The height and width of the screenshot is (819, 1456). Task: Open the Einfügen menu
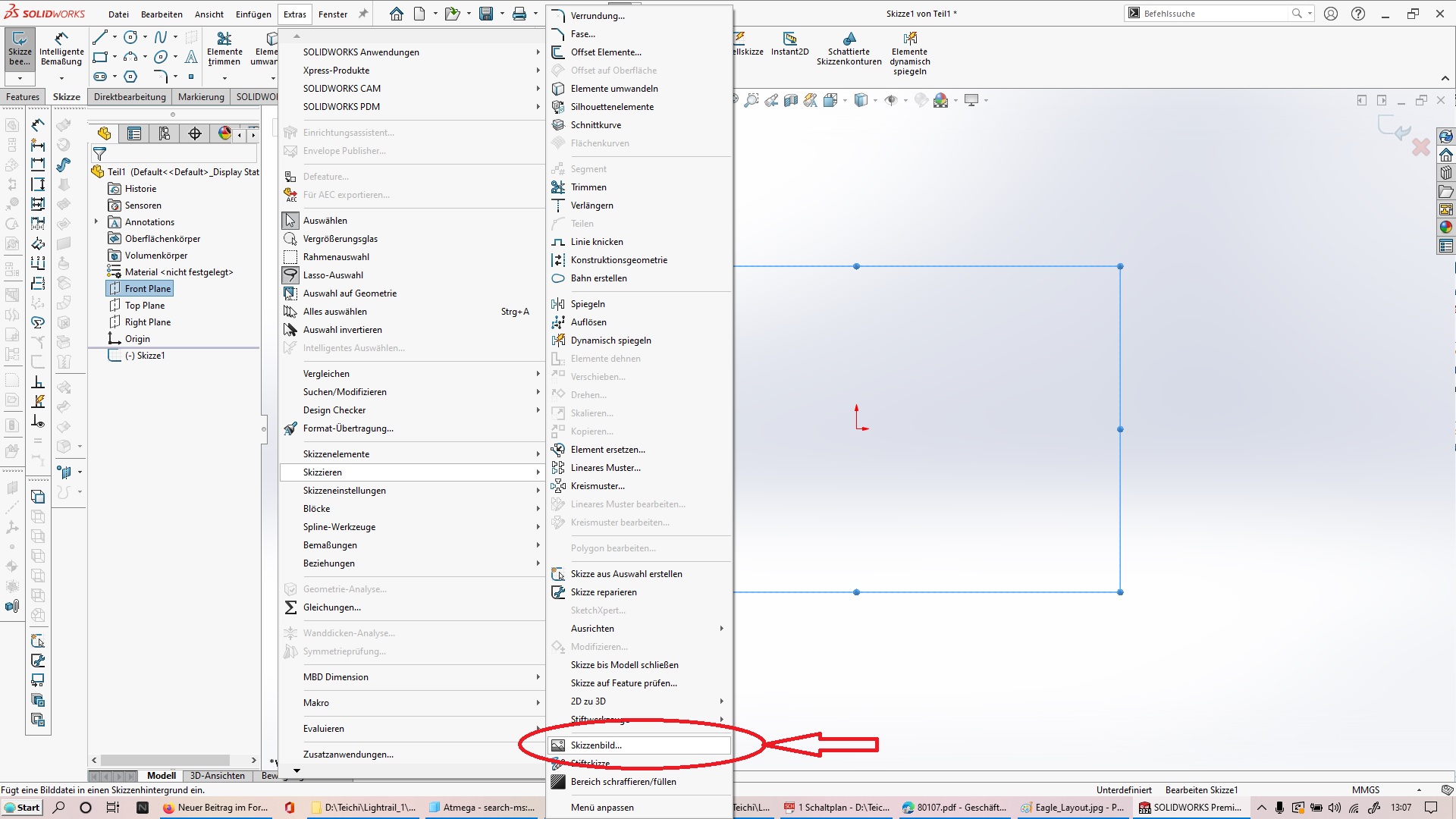253,14
